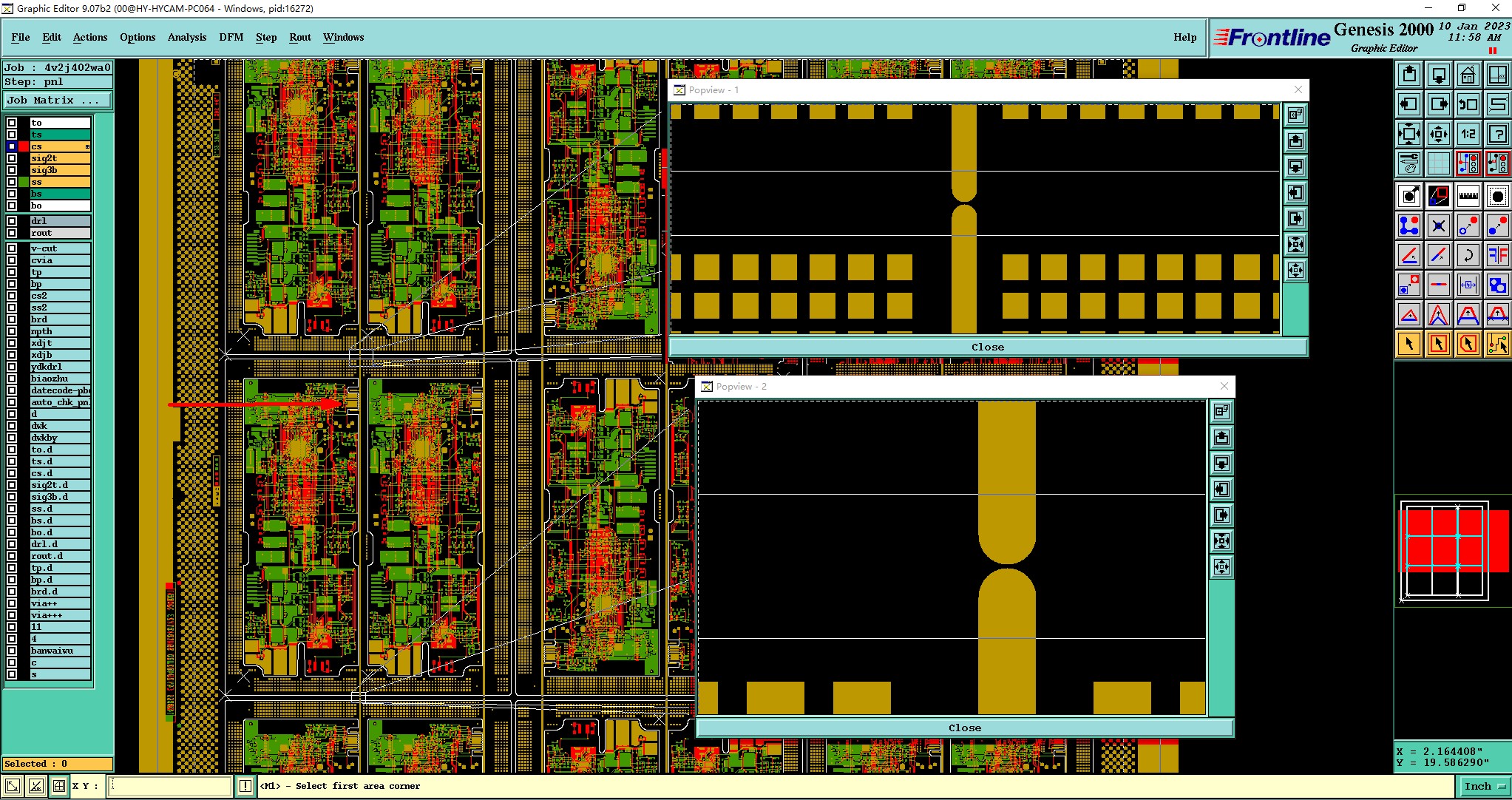Open the question mark help icon
Screen dimensions: 1512x800
[x=1497, y=134]
